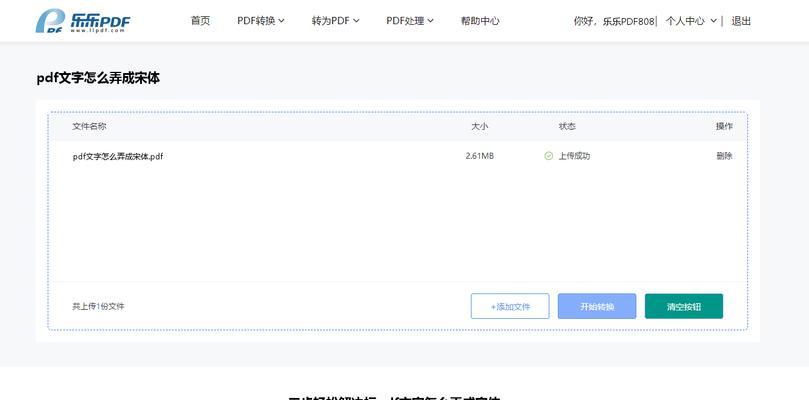Click the page heading pdf文字怎么弄成宋体
Viewport: 809px width, 400px height.
coord(98,78)
